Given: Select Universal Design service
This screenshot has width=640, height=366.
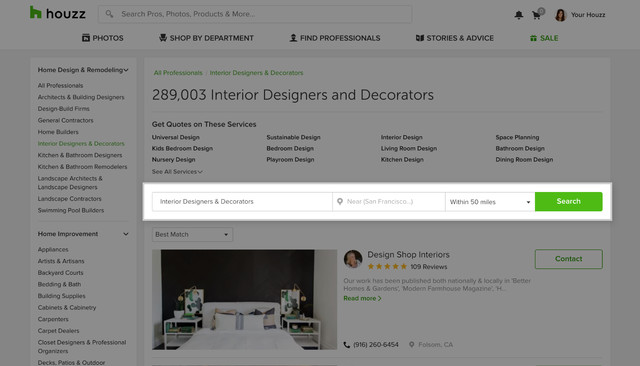Looking at the screenshot, I should [176, 138].
